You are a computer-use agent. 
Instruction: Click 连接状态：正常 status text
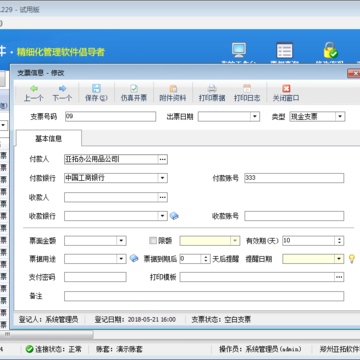point(58,349)
